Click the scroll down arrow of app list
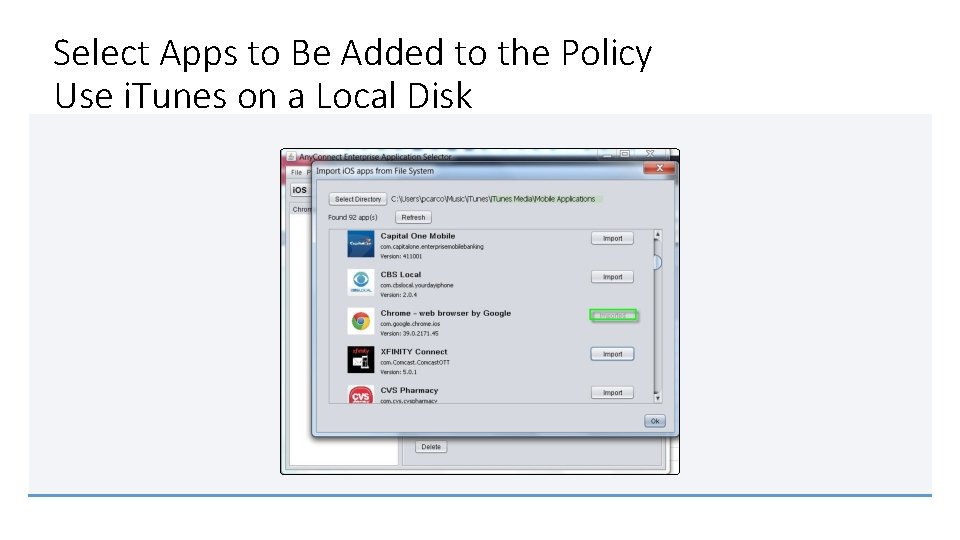The image size is (960, 540). (x=658, y=398)
